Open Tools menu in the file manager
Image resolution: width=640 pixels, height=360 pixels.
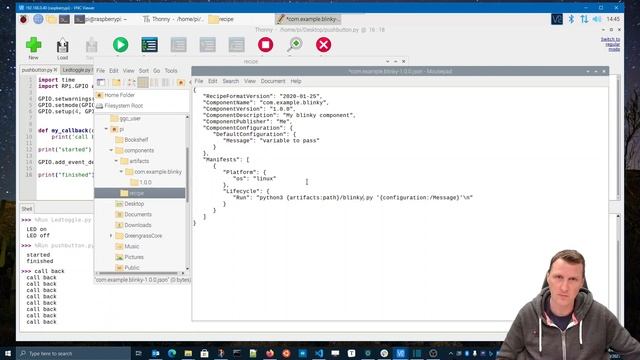171,71
